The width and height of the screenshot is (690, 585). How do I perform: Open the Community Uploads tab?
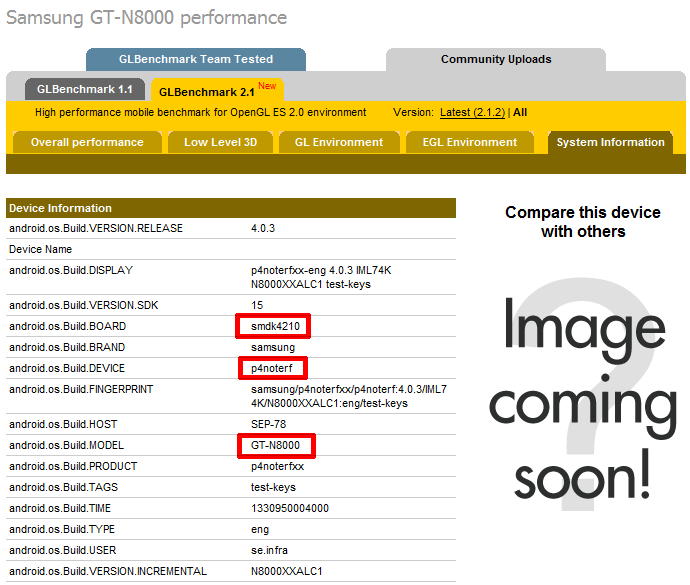pos(496,59)
